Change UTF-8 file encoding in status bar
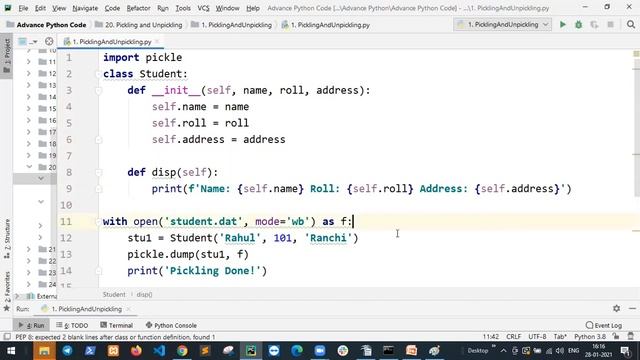 [x=537, y=337]
